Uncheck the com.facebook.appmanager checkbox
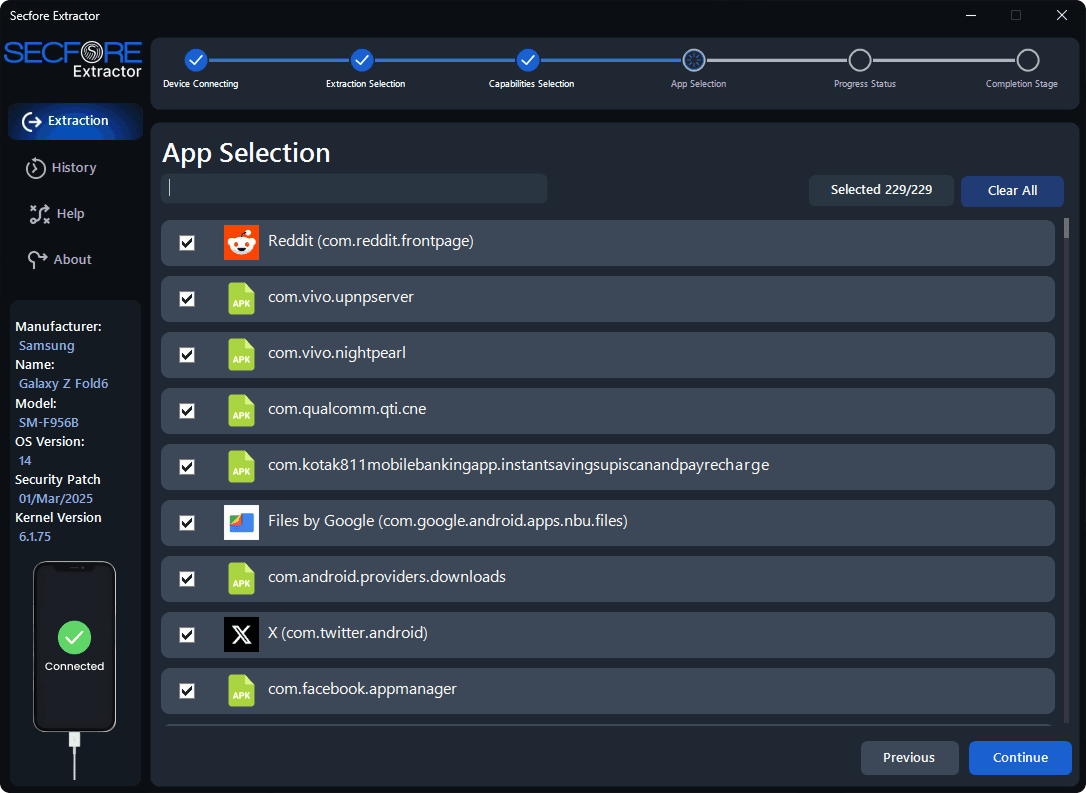The height and width of the screenshot is (793, 1086). (x=187, y=691)
